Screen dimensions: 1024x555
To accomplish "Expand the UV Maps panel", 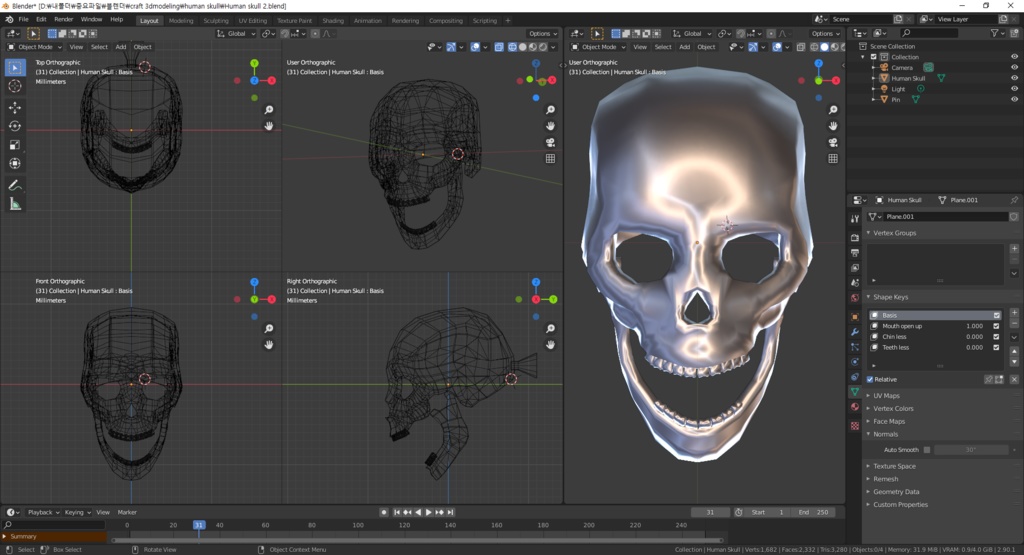I will [886, 396].
